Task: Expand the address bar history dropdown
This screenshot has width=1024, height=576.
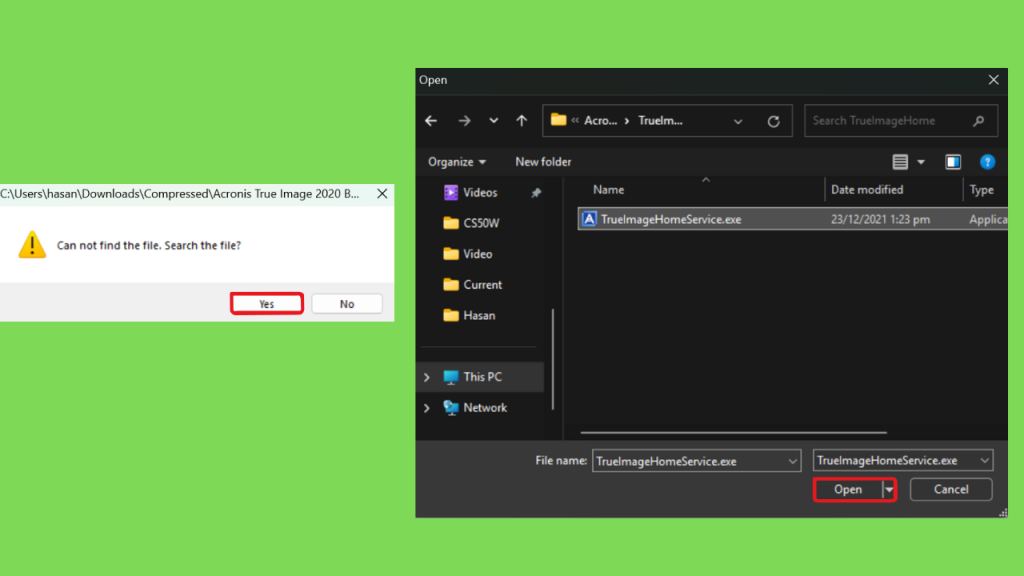Action: coord(738,121)
